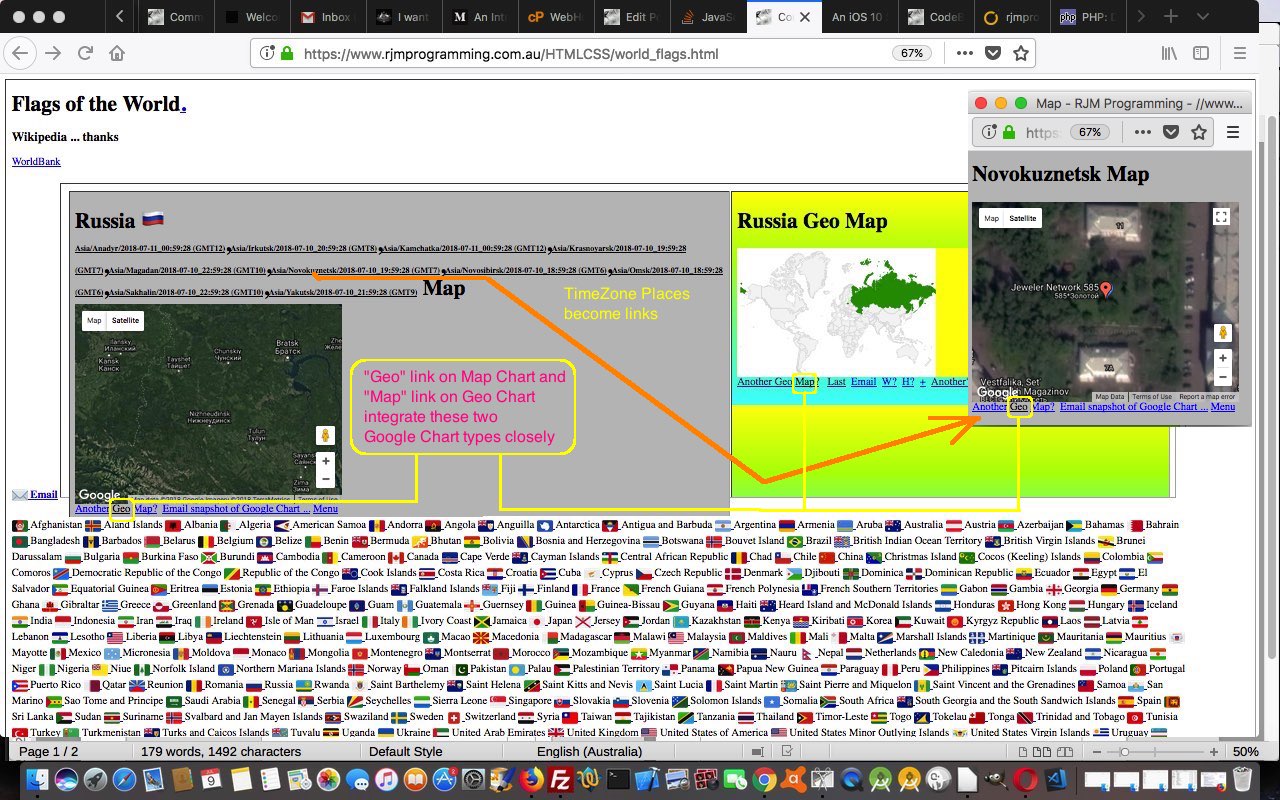Save world_flags page to Pocket
Image resolution: width=1280 pixels, height=800 pixels.
[992, 53]
